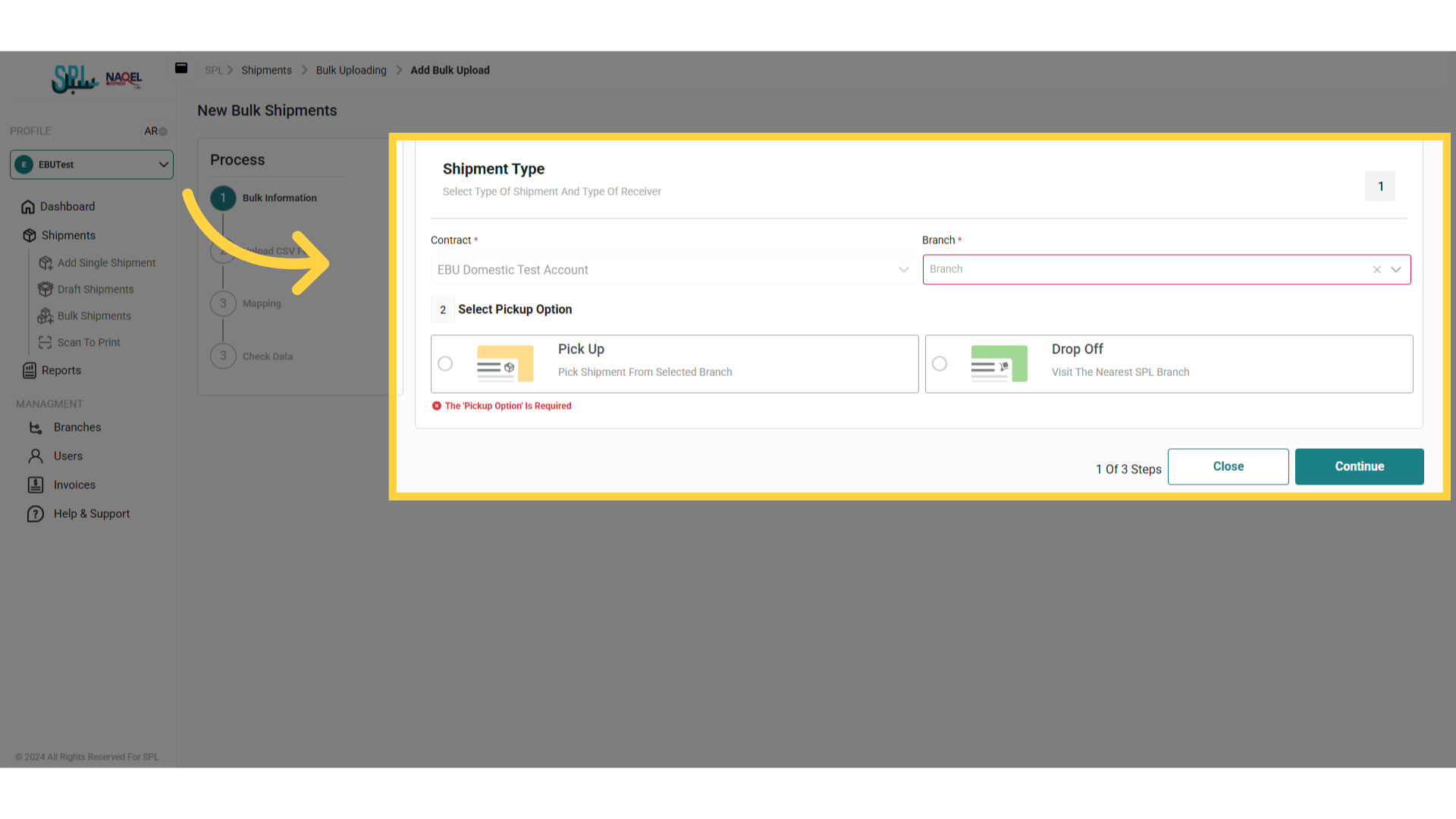Open the Users menu item
Screen dimensions: 1456x819
click(x=68, y=457)
